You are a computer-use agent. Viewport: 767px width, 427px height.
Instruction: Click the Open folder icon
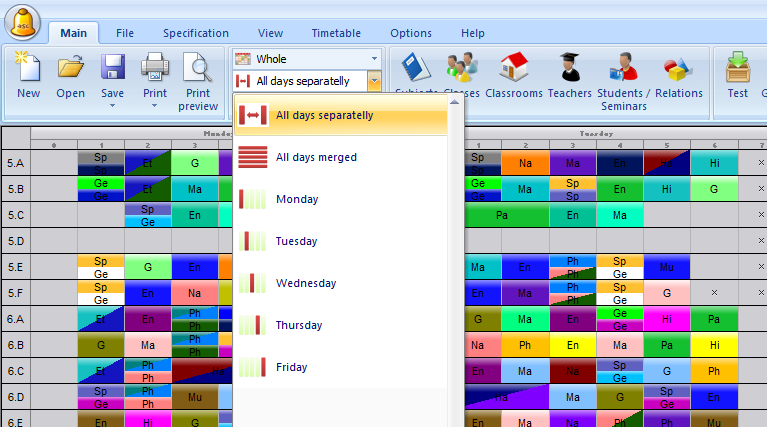70,69
